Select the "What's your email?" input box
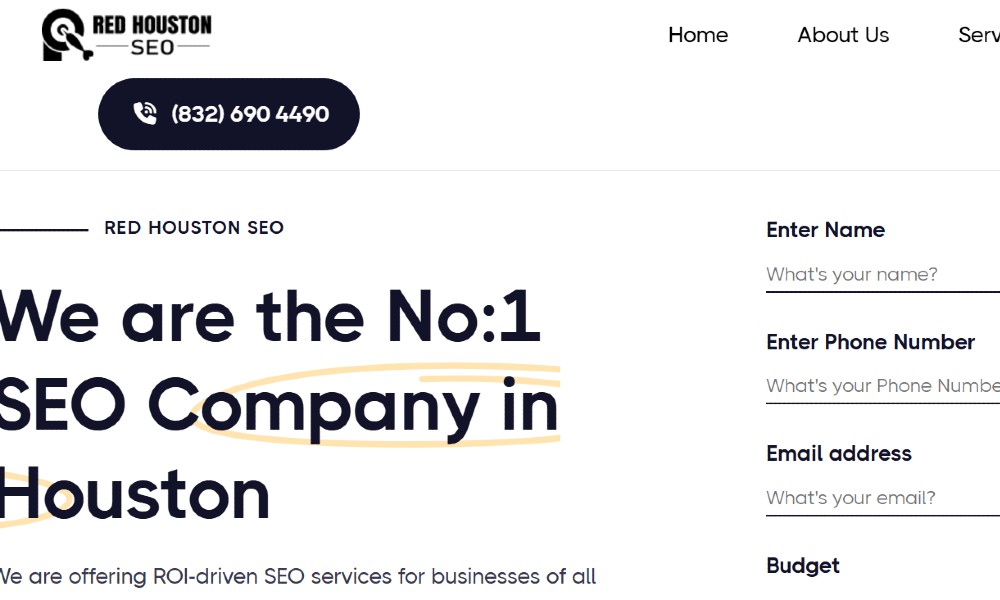 (880, 498)
